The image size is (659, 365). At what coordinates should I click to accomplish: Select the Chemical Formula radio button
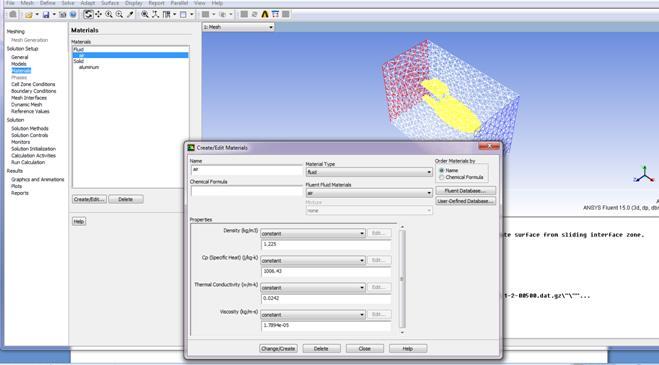click(441, 177)
